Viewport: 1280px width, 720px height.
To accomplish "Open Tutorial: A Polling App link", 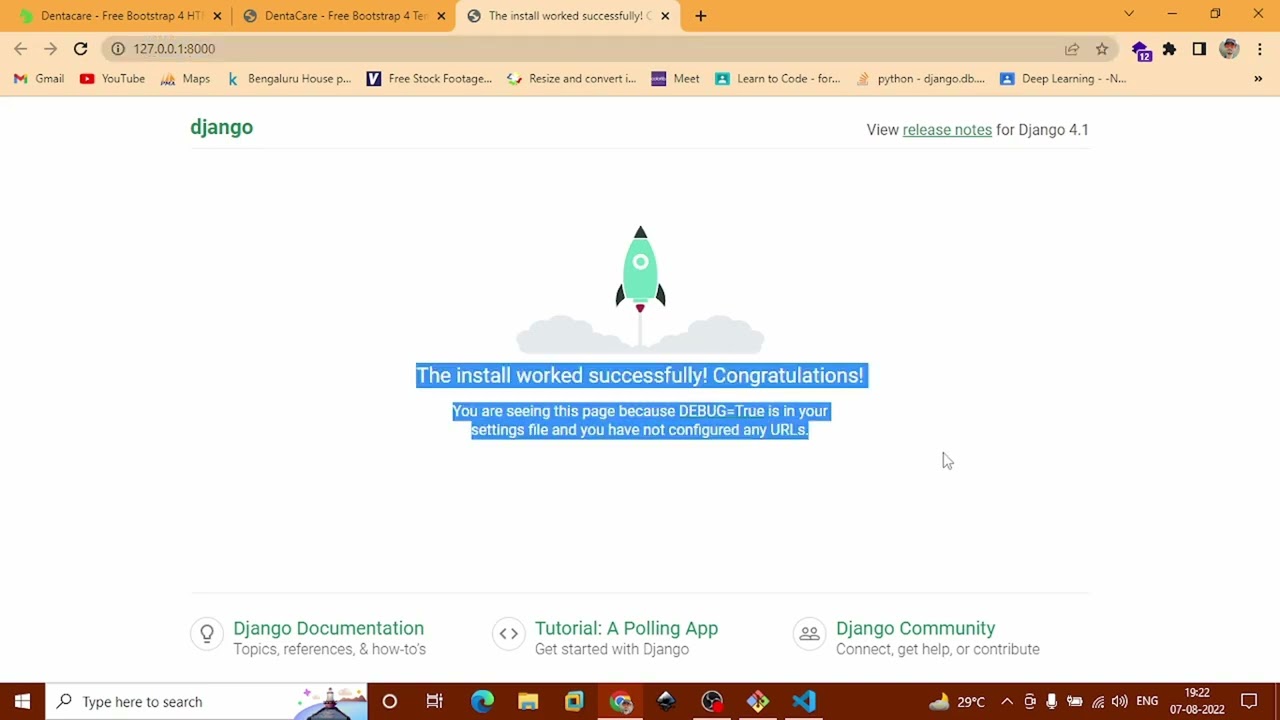I will (x=626, y=628).
